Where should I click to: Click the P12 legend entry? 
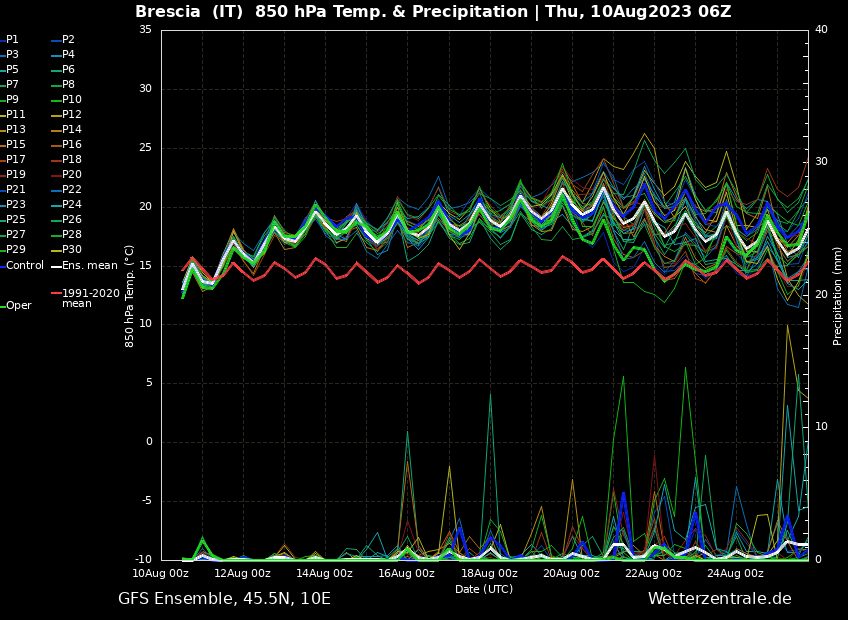coord(67,115)
